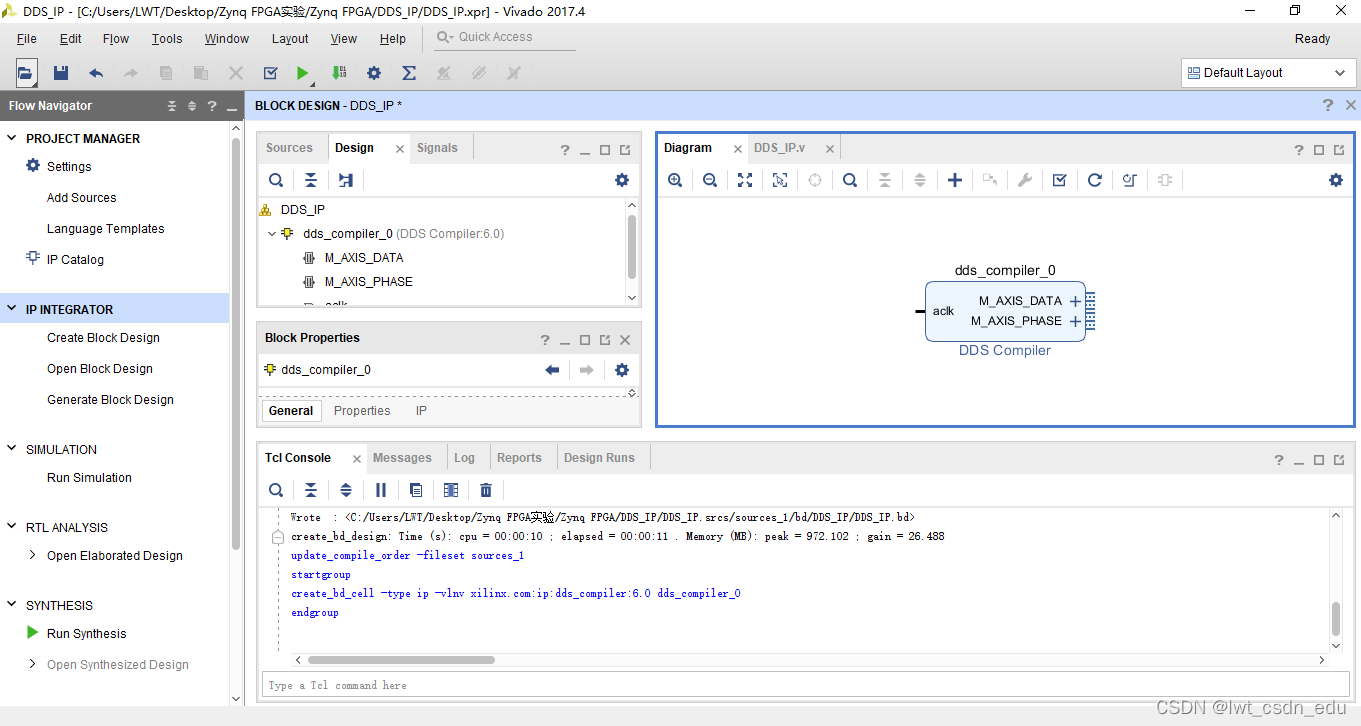1361x726 pixels.
Task: Expand Open Elaborated Design
Action: point(33,555)
